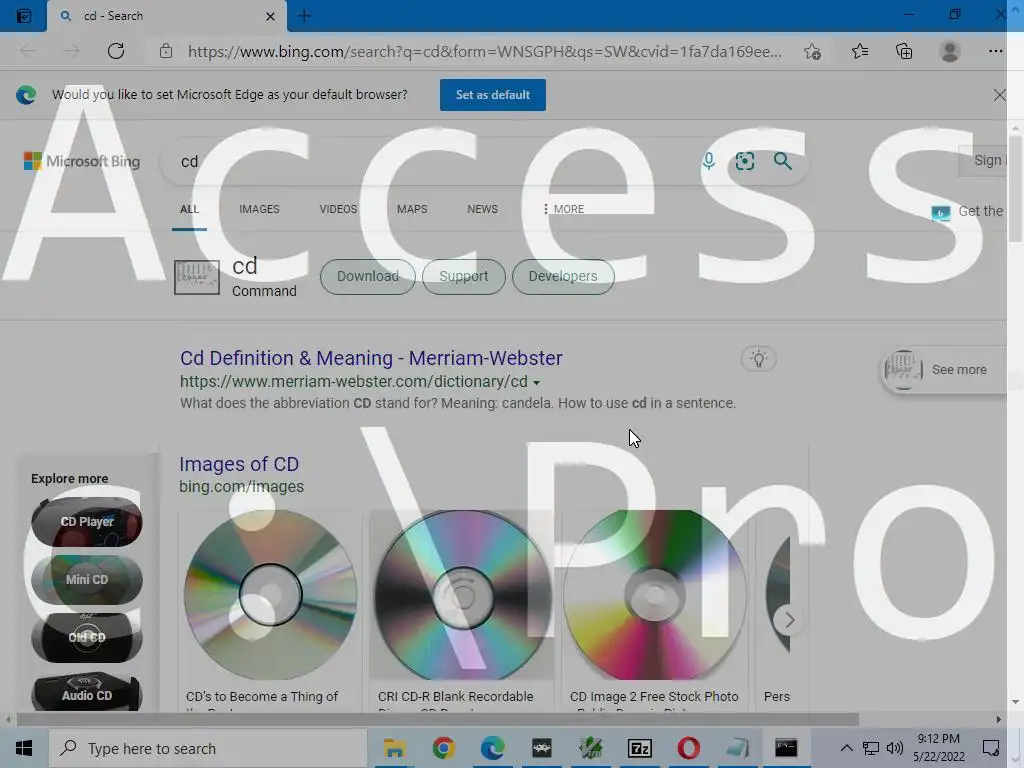The image size is (1024, 768).
Task: Switch to the NEWS tab
Action: (x=483, y=209)
